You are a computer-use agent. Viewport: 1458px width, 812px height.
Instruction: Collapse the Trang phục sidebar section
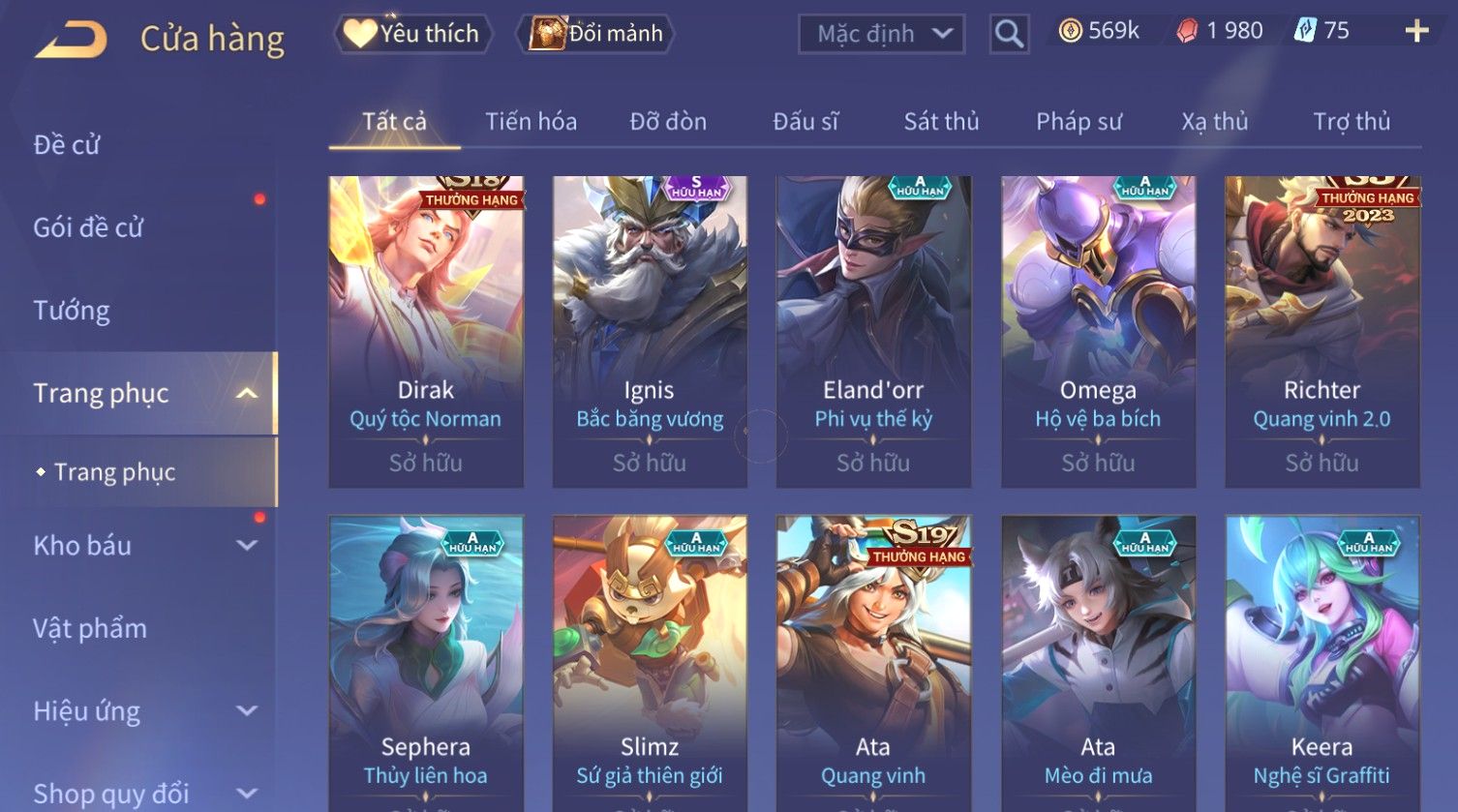pyautogui.click(x=247, y=393)
